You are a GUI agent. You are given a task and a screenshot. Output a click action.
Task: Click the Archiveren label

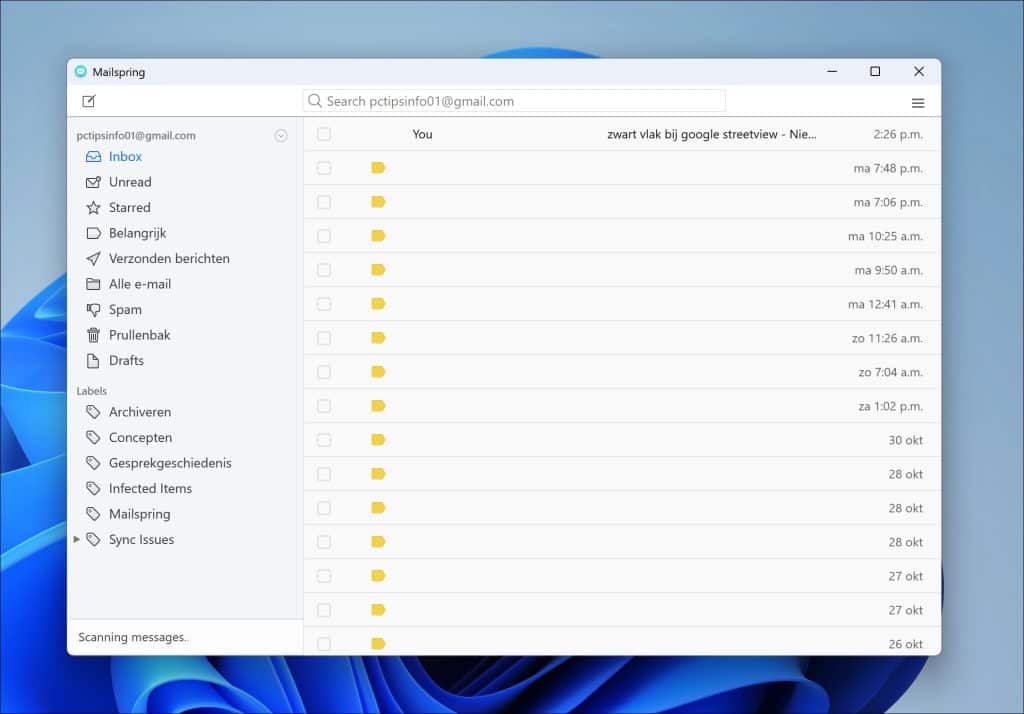tap(139, 411)
